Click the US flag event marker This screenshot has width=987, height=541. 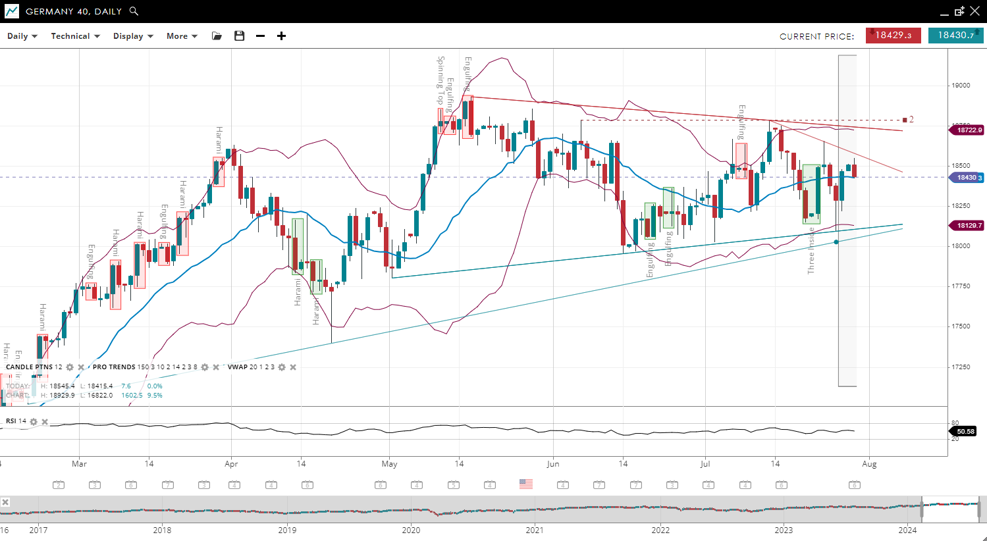(526, 484)
